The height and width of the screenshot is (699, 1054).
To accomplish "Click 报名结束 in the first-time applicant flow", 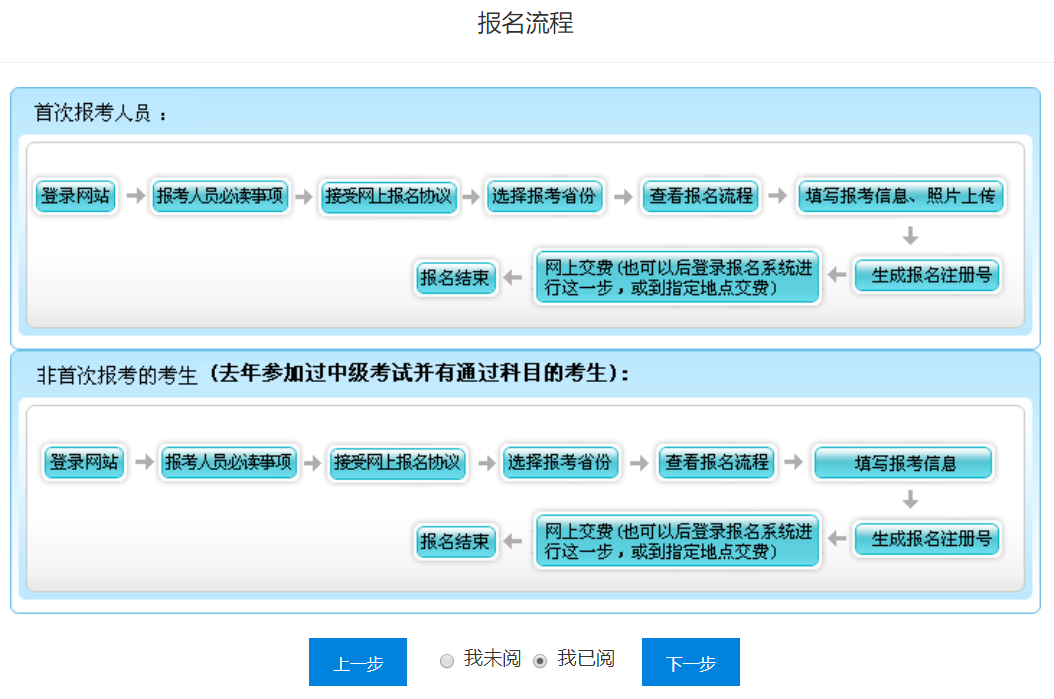I will click(456, 277).
